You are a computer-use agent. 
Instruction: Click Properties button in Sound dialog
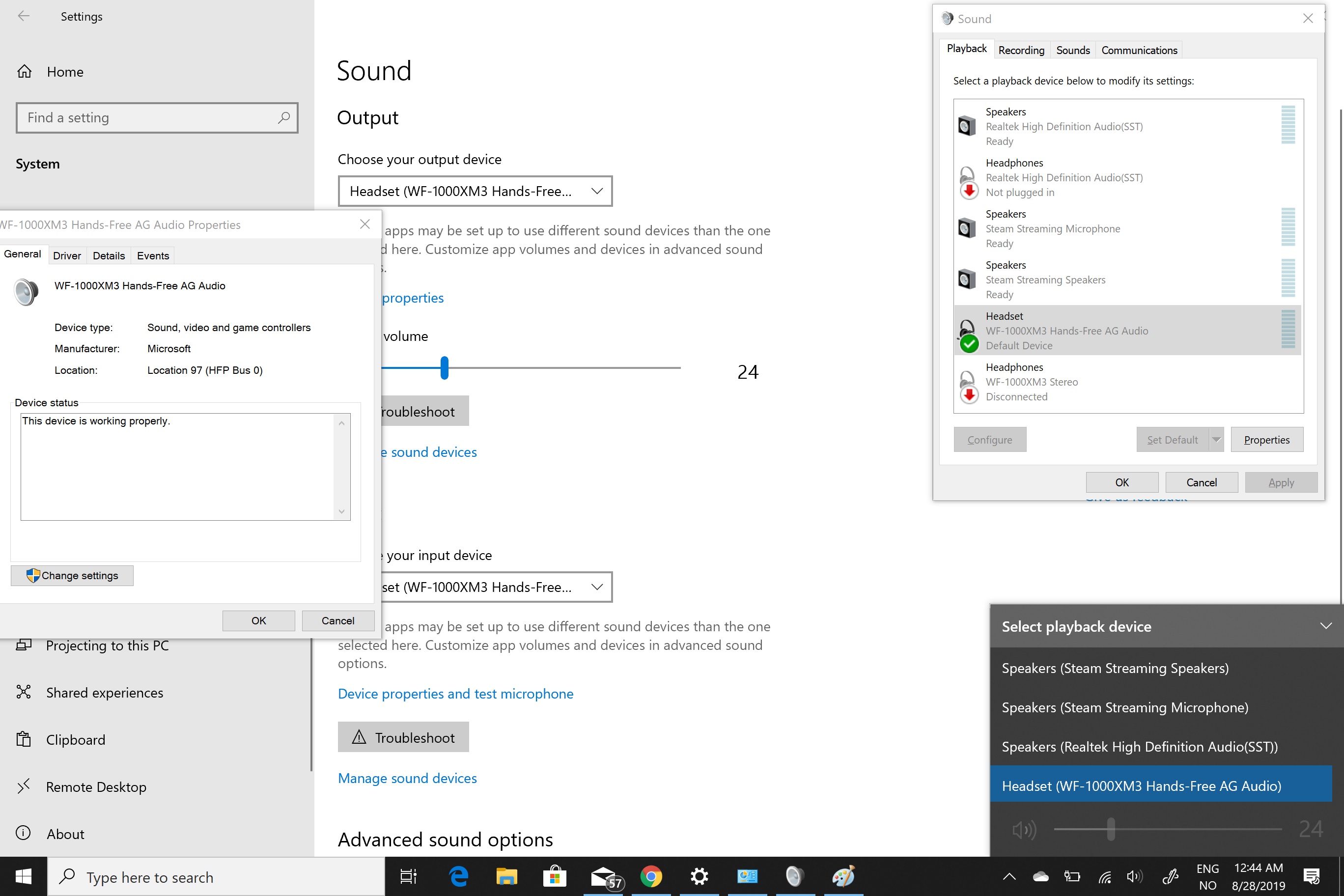click(x=1267, y=440)
